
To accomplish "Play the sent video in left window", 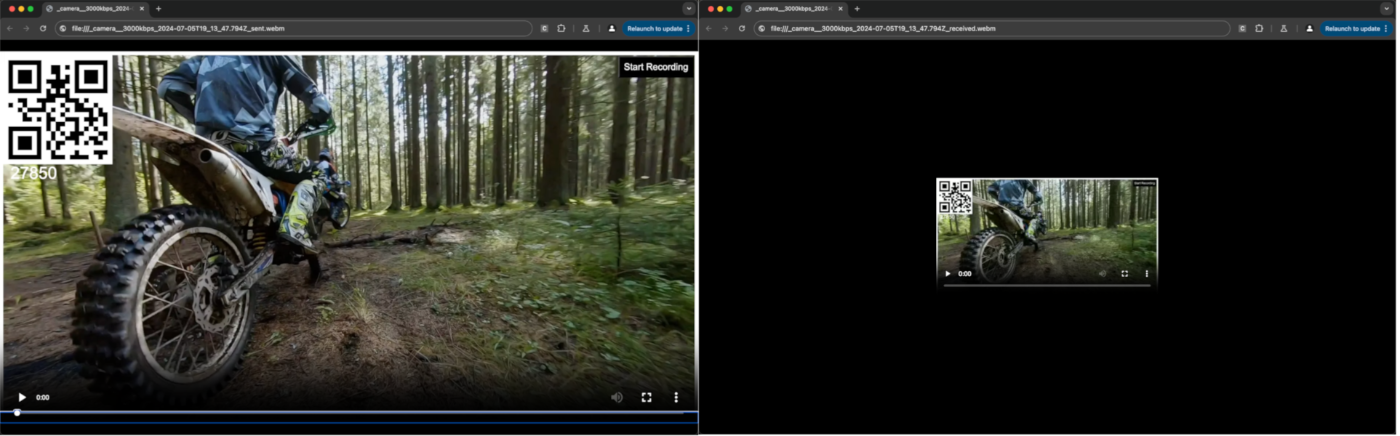I will coord(22,397).
